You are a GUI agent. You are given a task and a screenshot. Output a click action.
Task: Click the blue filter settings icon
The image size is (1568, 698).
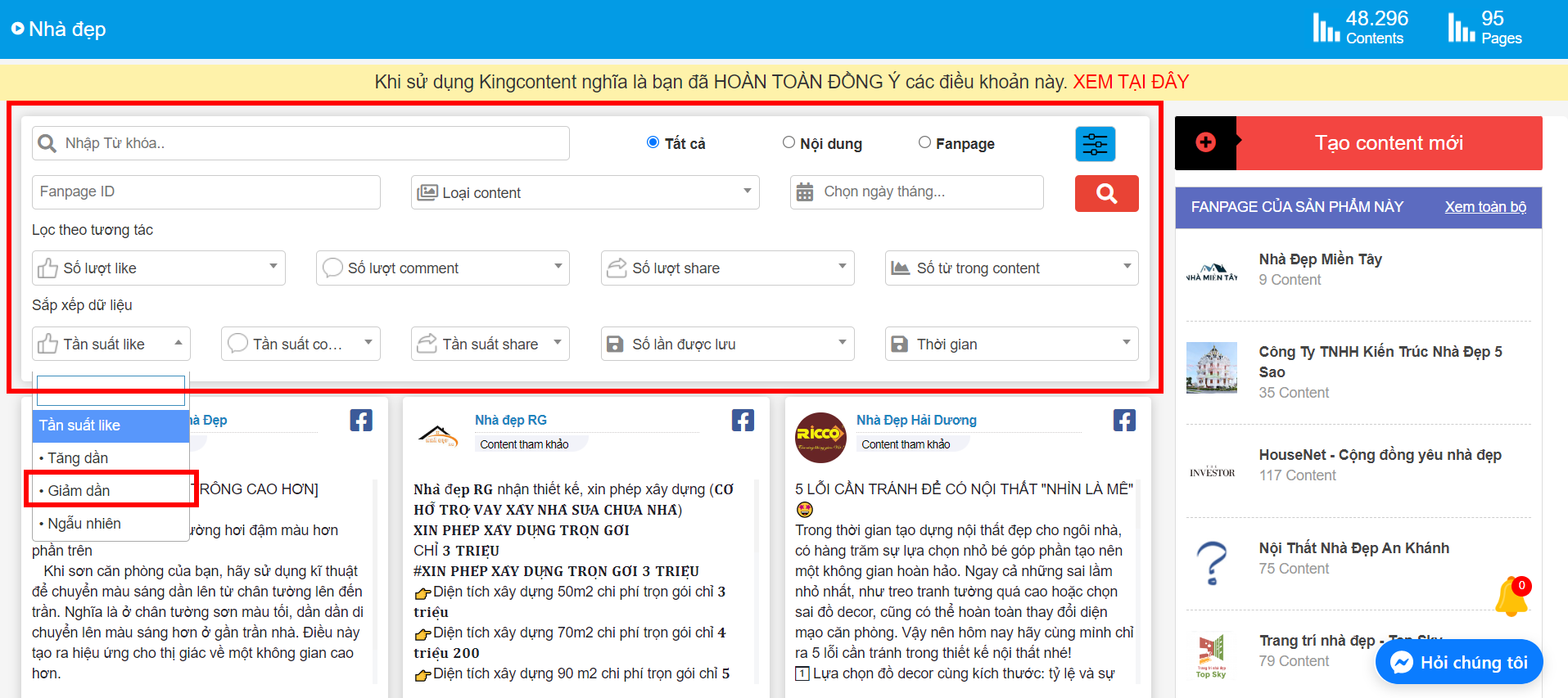coord(1095,144)
